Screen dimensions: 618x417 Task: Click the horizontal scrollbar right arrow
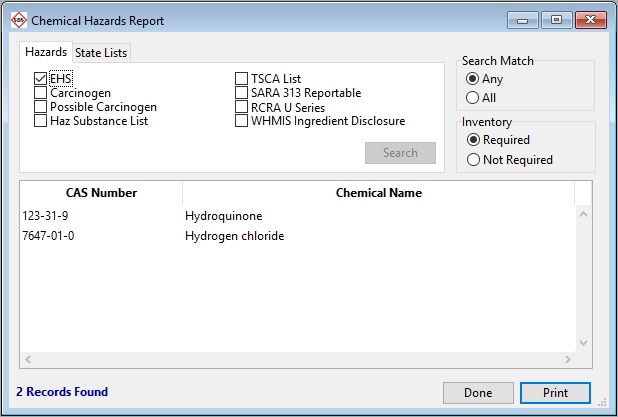tap(568, 360)
